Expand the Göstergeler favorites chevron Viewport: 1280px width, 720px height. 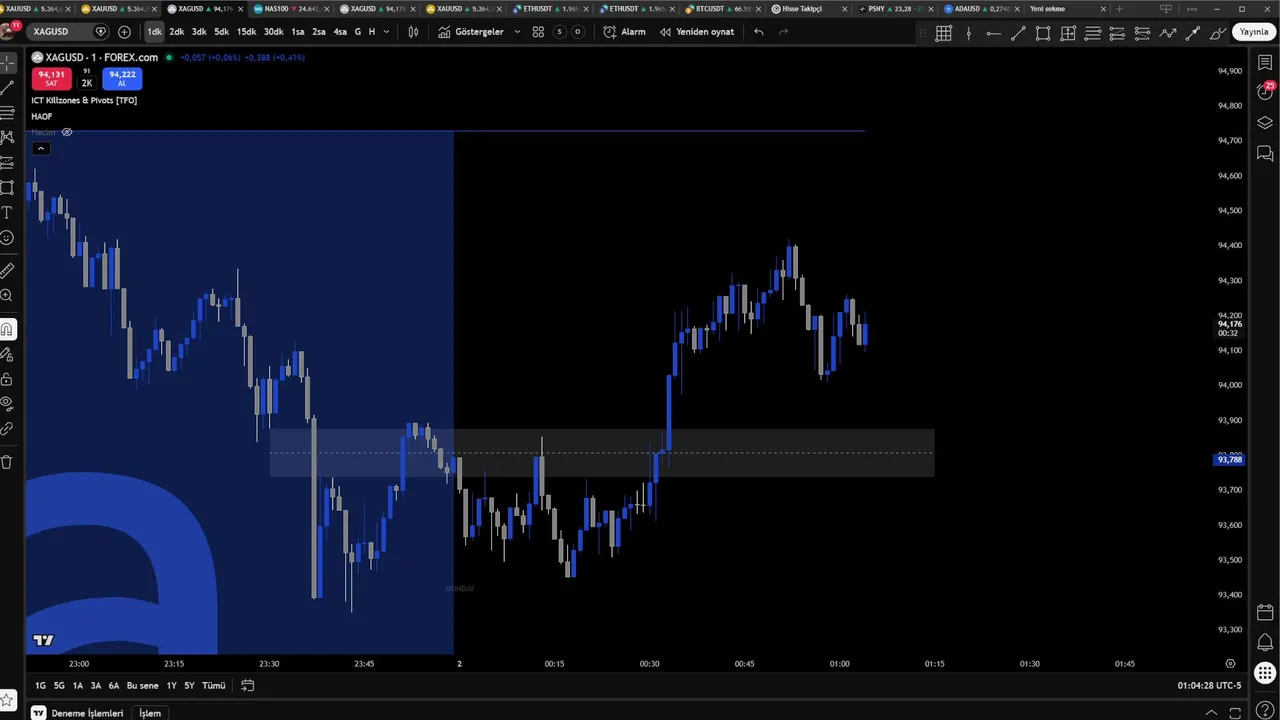point(517,32)
